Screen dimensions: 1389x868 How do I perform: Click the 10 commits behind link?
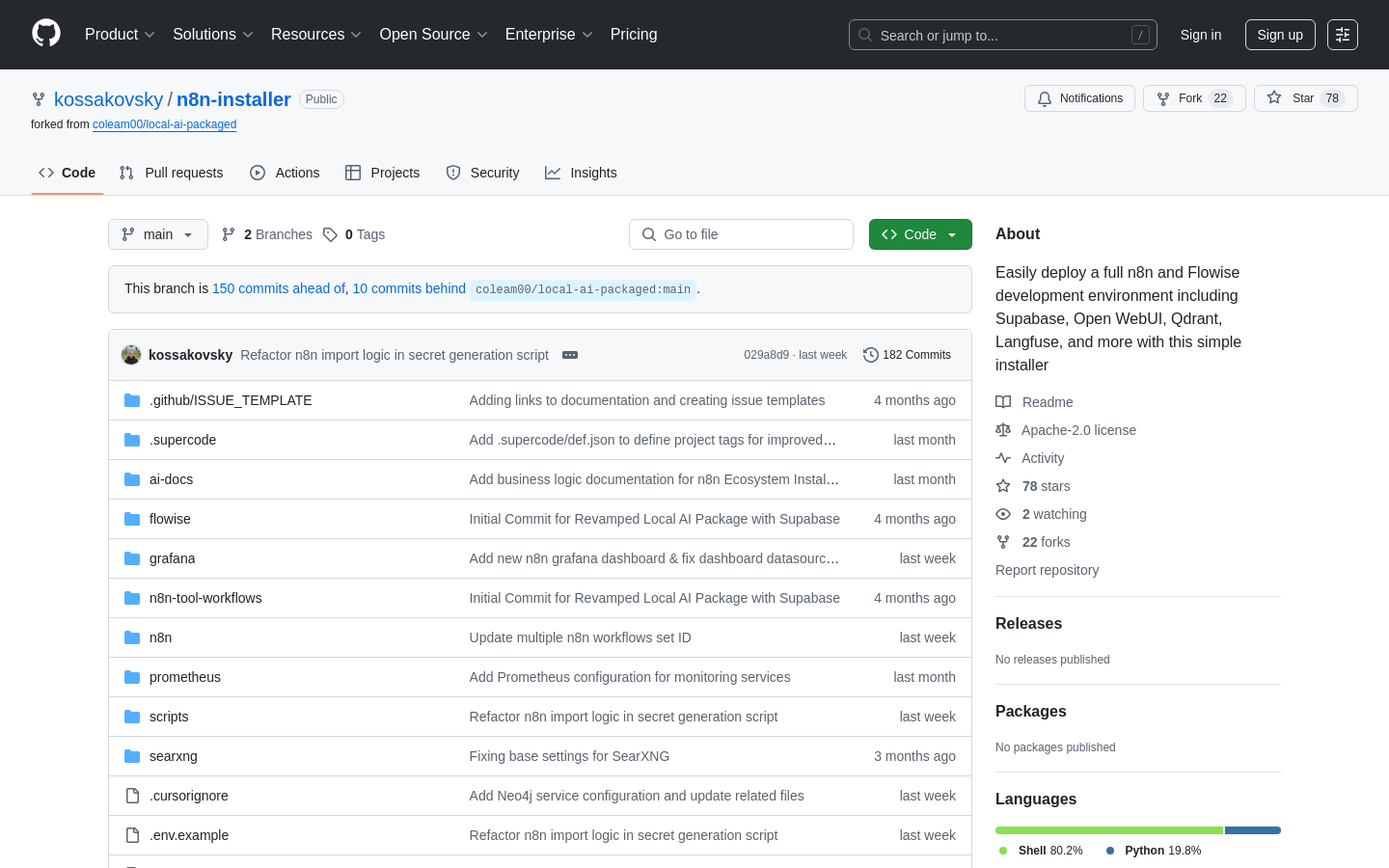coord(409,288)
